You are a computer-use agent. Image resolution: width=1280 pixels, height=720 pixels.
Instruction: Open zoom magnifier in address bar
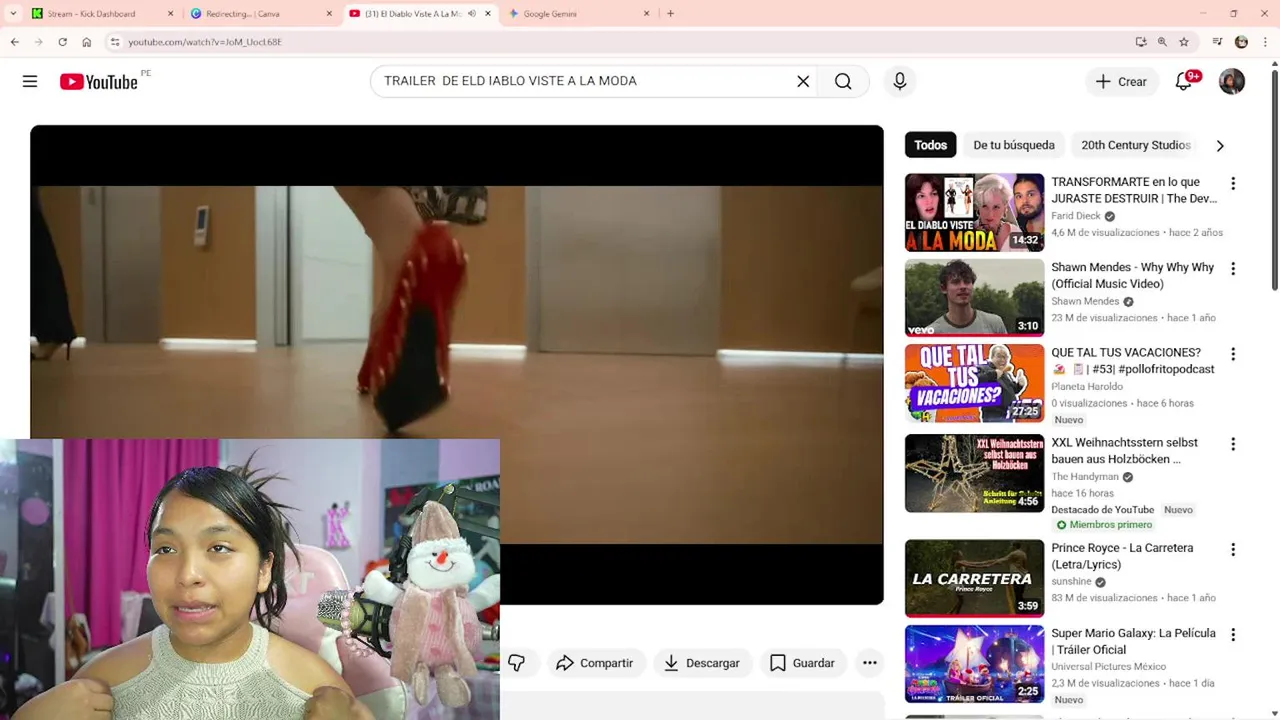1162,42
